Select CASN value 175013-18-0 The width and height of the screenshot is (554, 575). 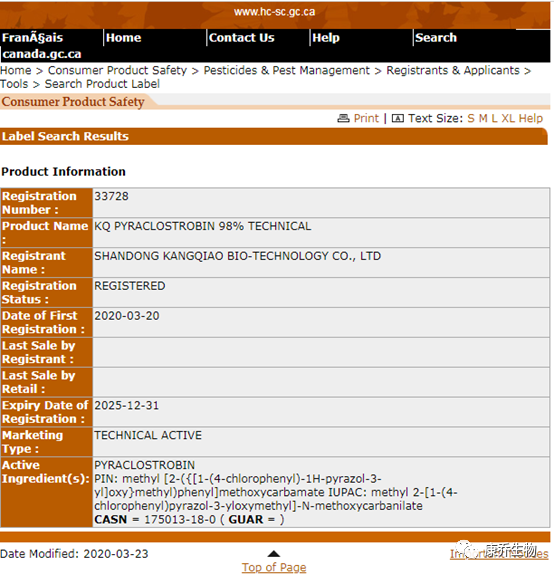click(x=180, y=520)
